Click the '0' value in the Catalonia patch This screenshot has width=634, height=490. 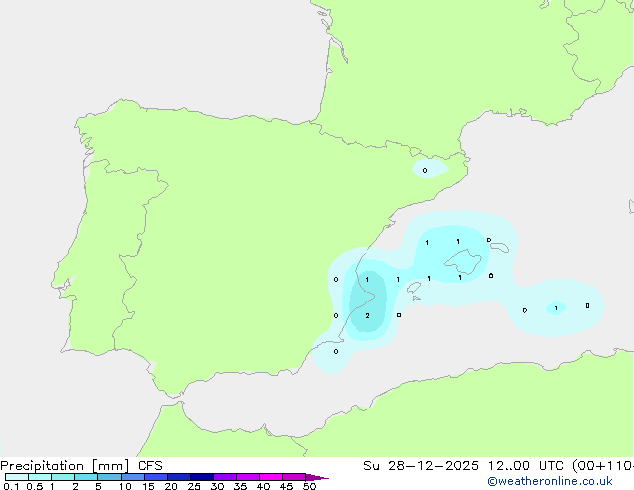[x=425, y=171]
